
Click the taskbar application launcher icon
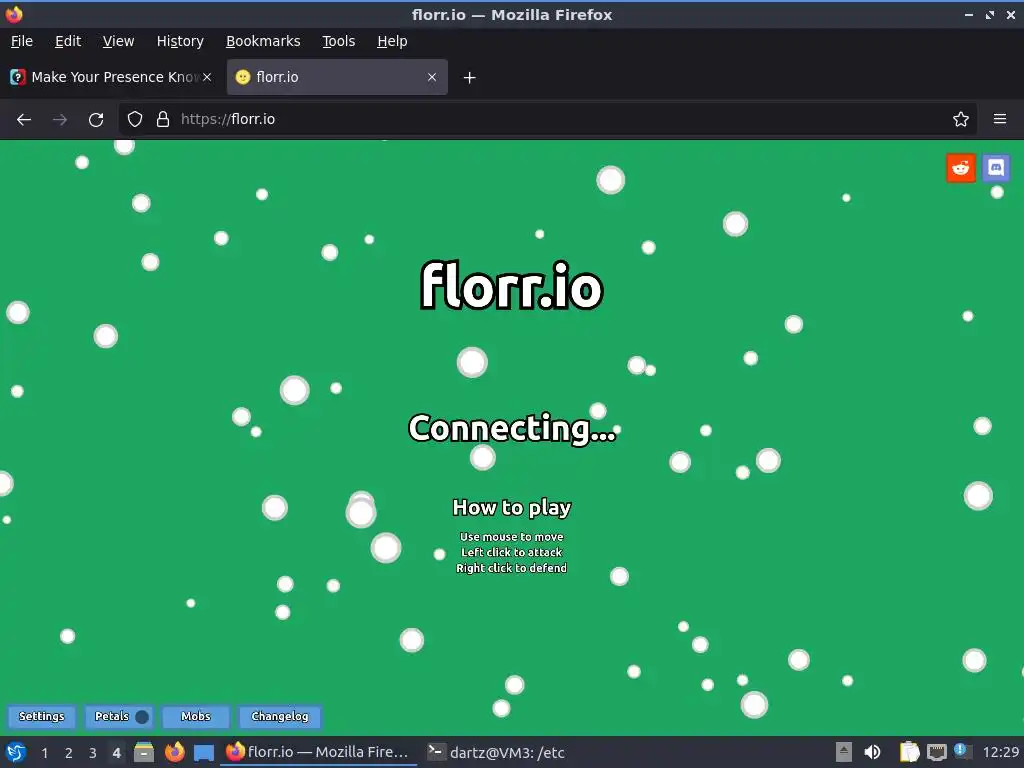coord(16,752)
